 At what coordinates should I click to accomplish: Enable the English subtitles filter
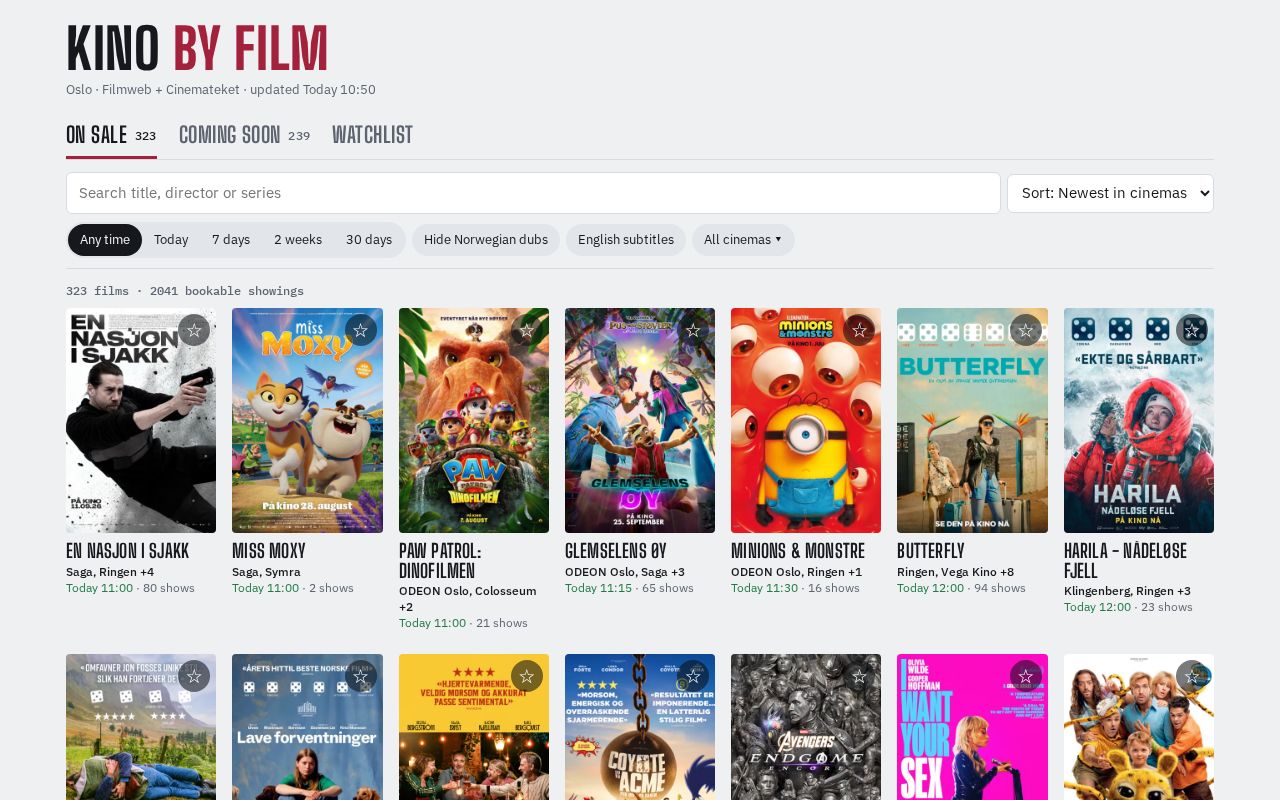tap(626, 240)
